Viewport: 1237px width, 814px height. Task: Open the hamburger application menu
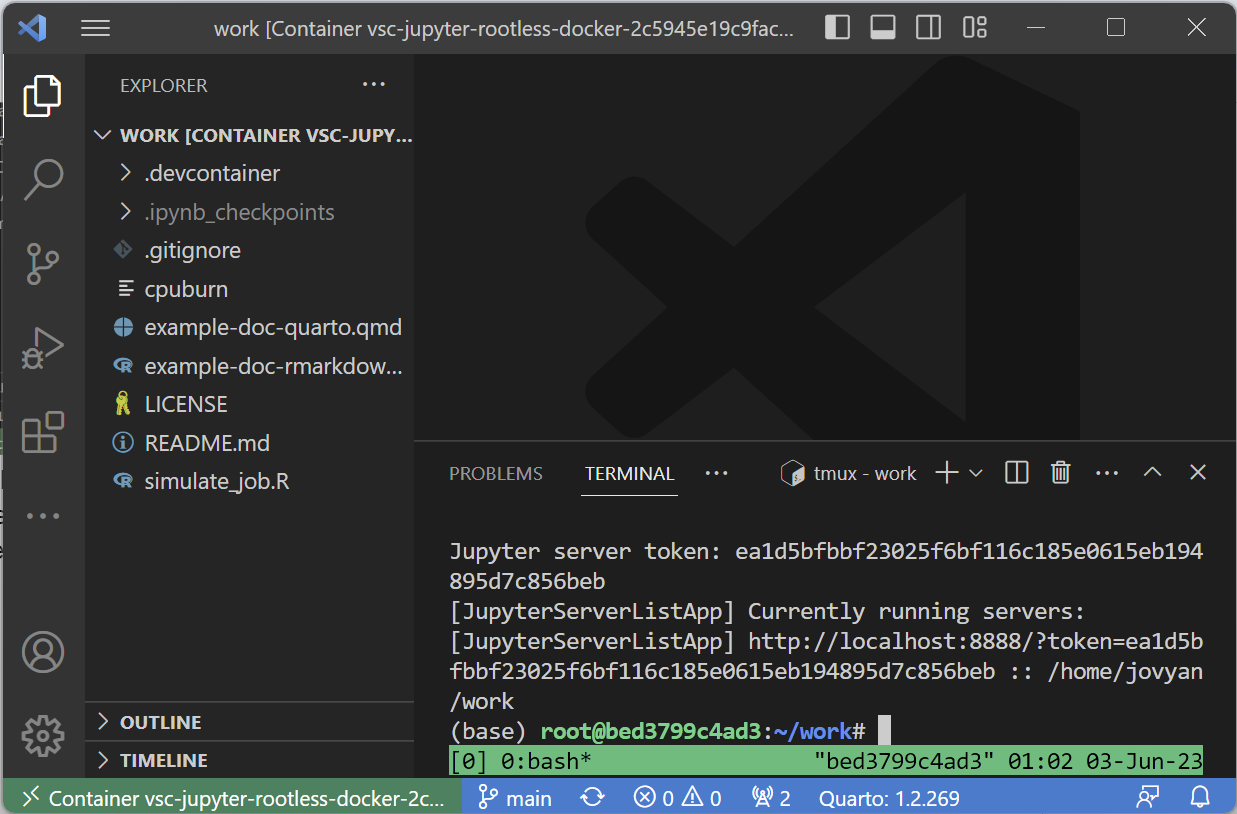pyautogui.click(x=95, y=28)
